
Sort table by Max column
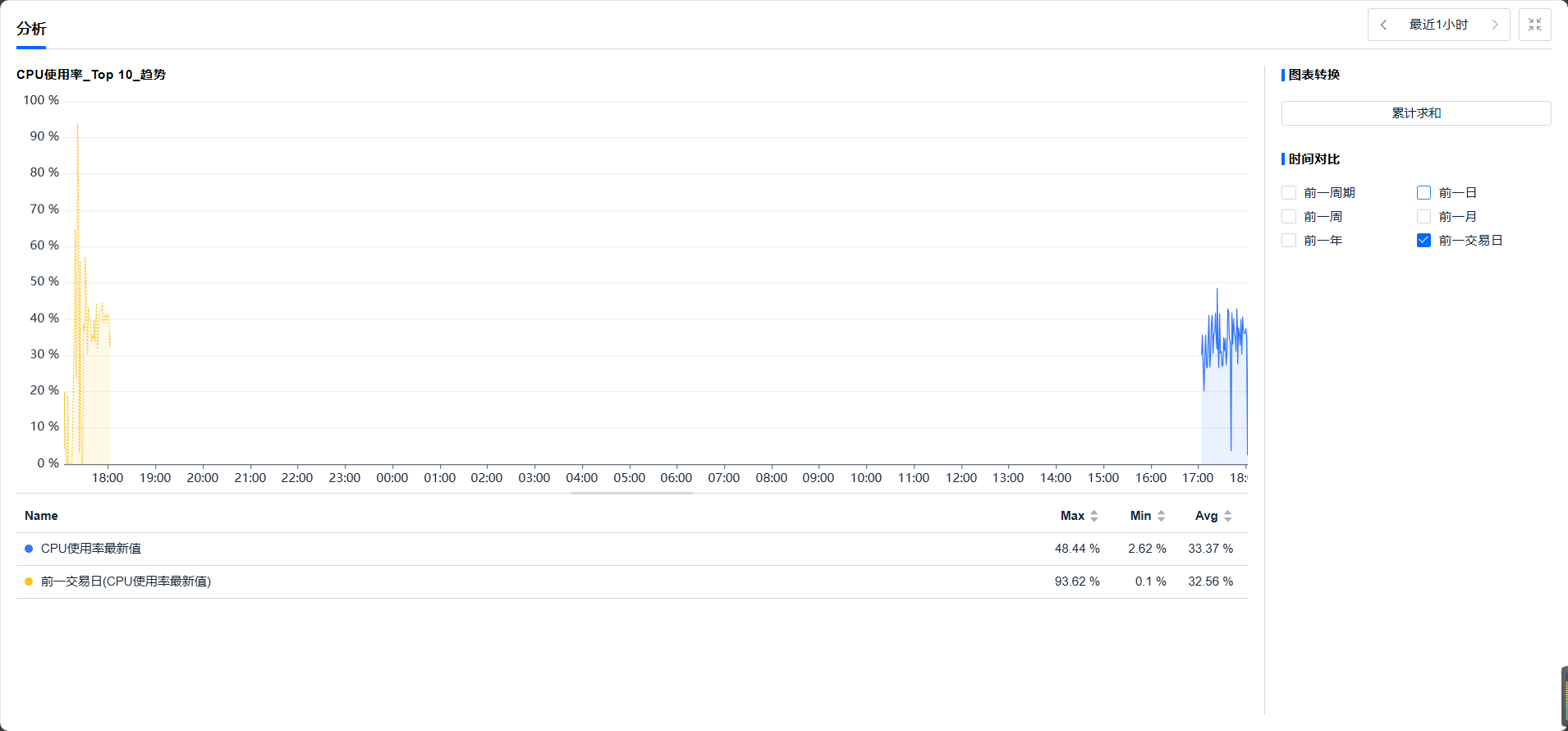pyautogui.click(x=1093, y=516)
